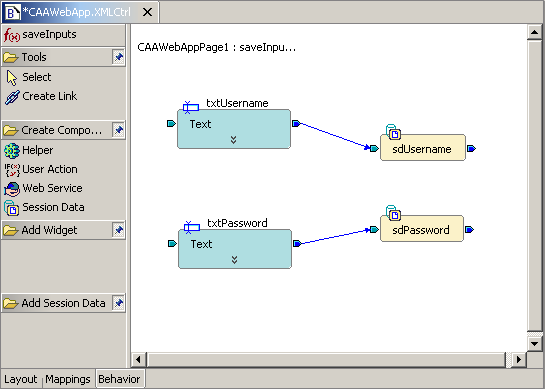This screenshot has width=545, height=389.
Task: Select the txtUsername Text node
Action: (x=234, y=129)
